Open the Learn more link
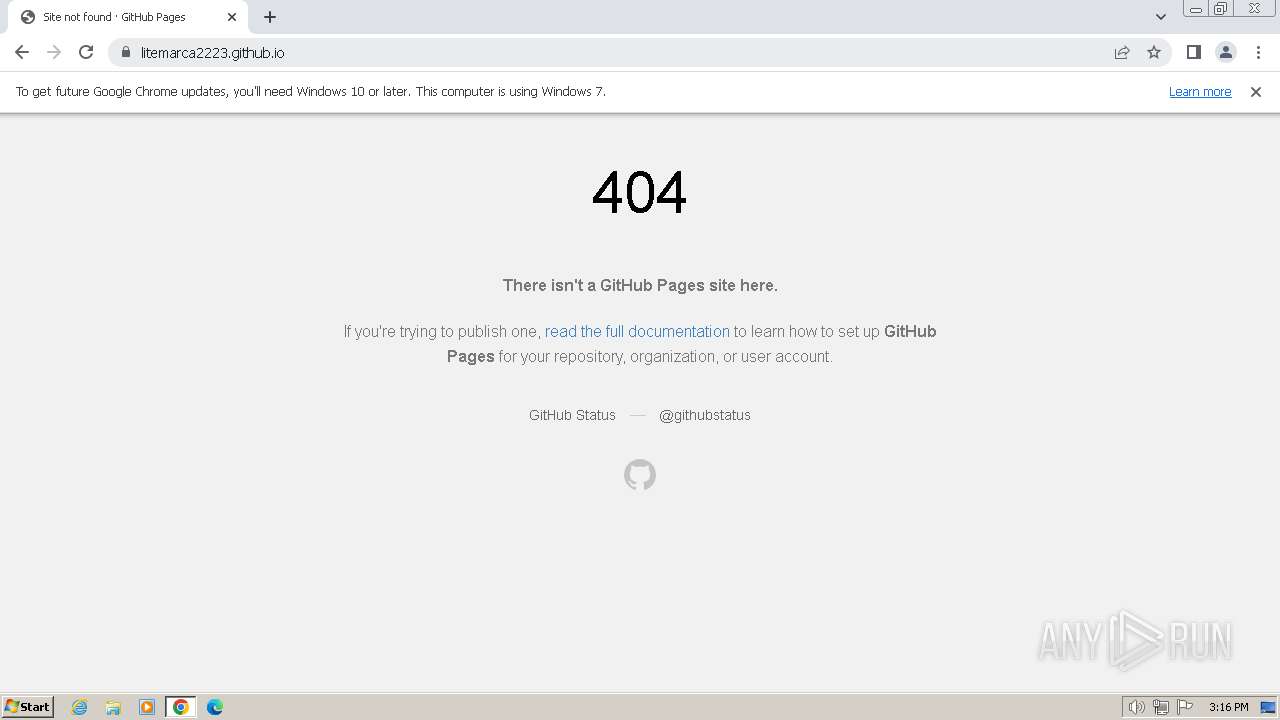The image size is (1280, 720). 1200,91
